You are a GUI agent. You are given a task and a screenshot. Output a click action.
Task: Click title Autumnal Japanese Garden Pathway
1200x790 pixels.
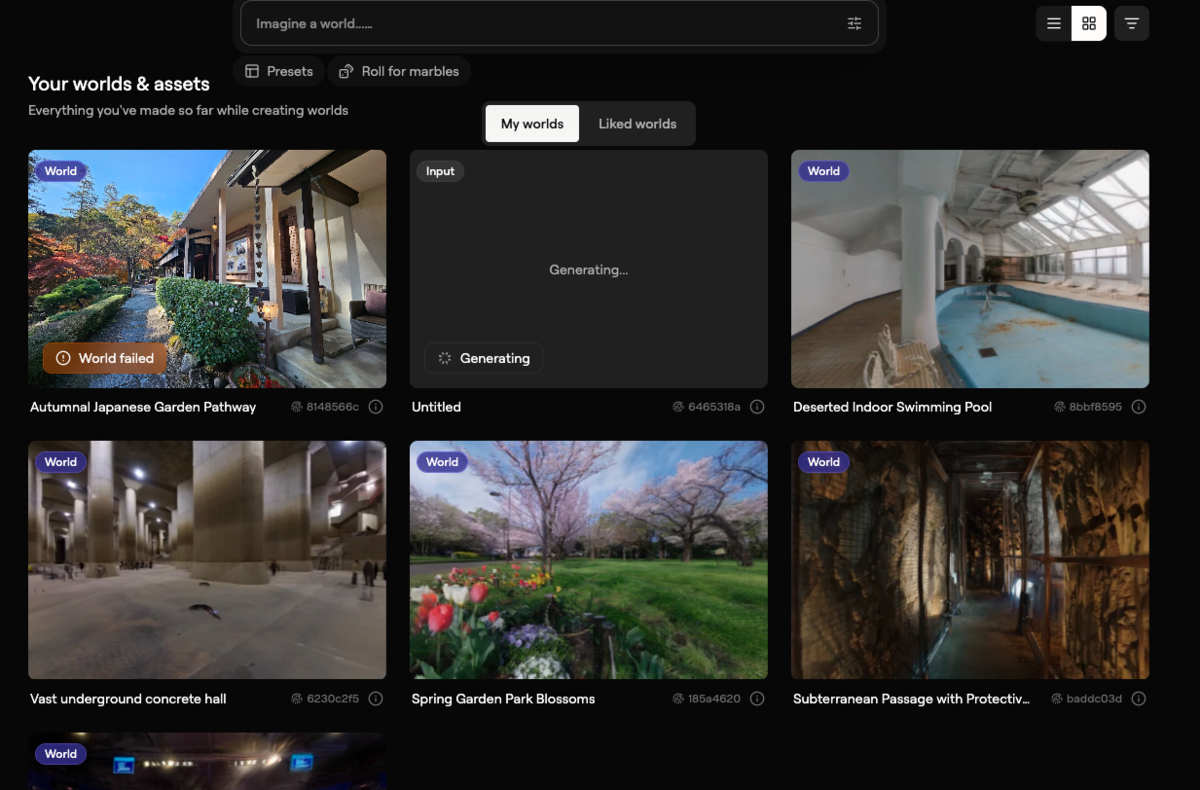tap(143, 407)
